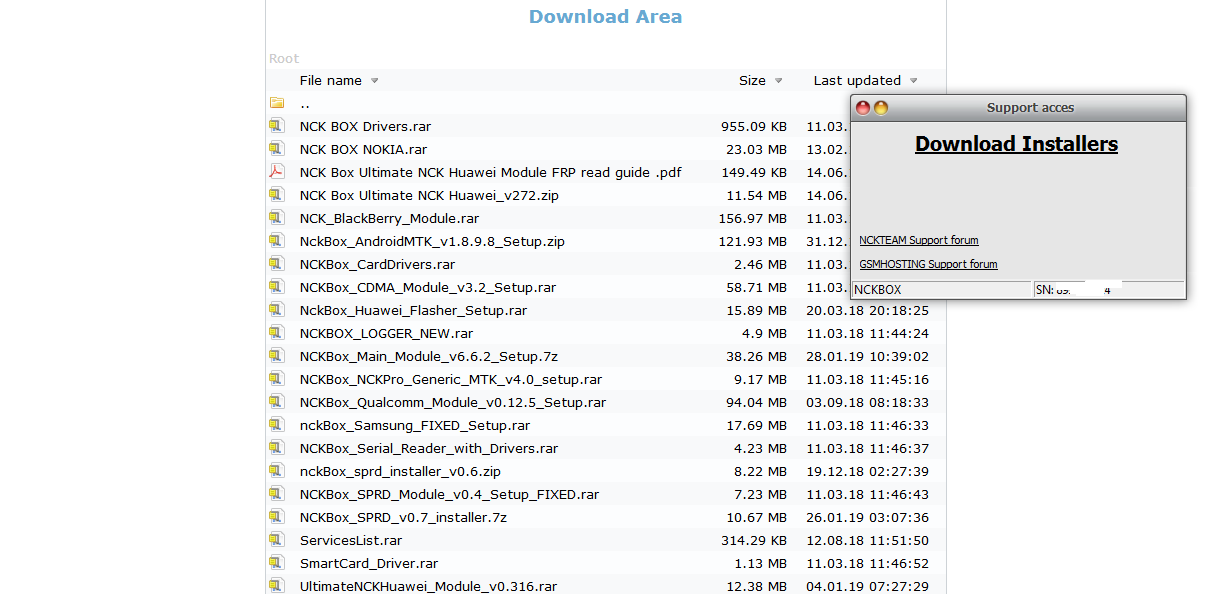Download NckBox_AndroidMTK_v1.8.9.8_Setup.zip
The height and width of the screenshot is (594, 1205).
432,242
